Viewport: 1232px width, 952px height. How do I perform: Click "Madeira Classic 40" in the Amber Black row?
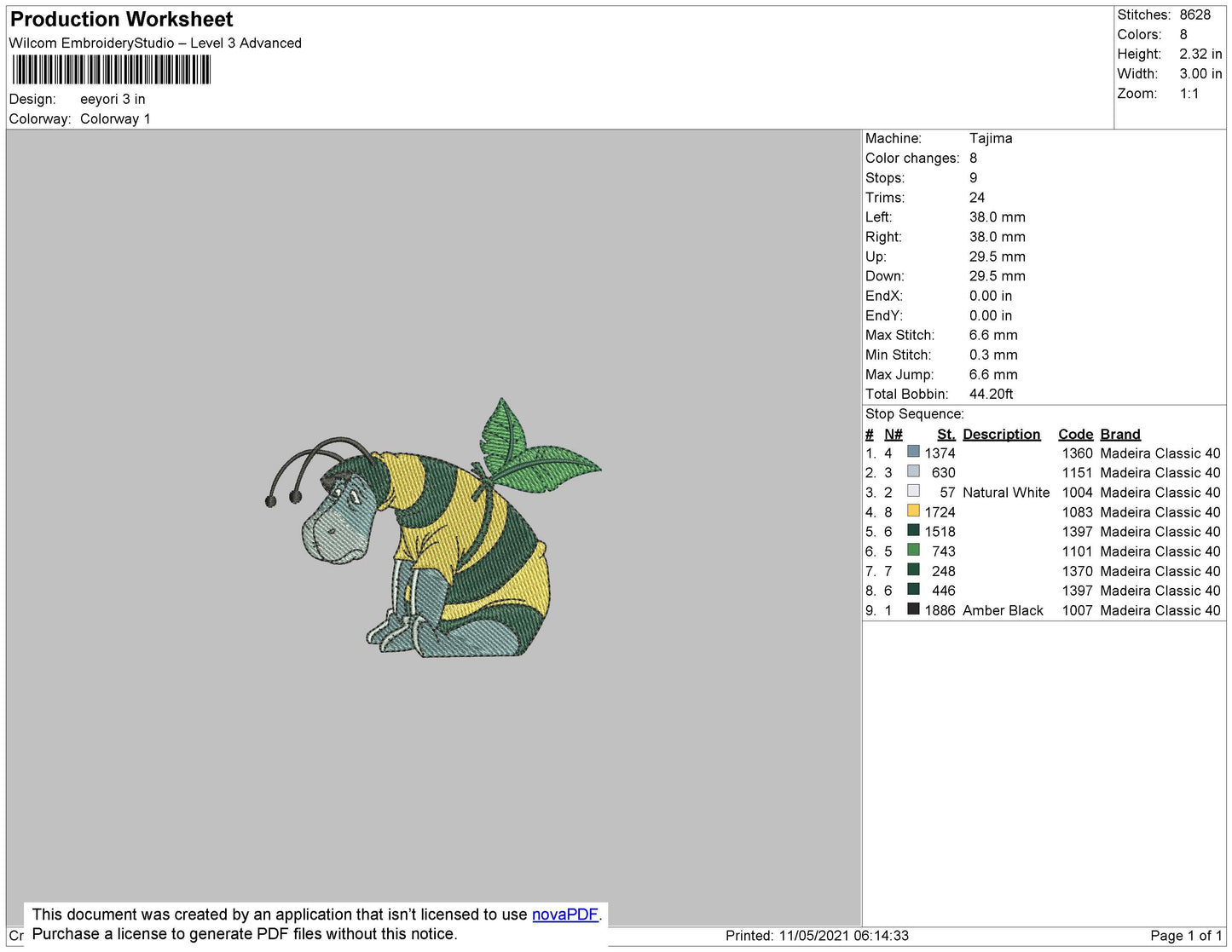tap(1160, 611)
